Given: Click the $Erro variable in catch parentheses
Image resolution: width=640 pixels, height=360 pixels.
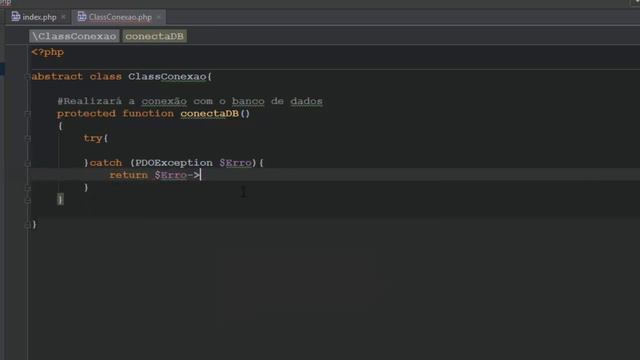Looking at the screenshot, I should click(236, 163).
